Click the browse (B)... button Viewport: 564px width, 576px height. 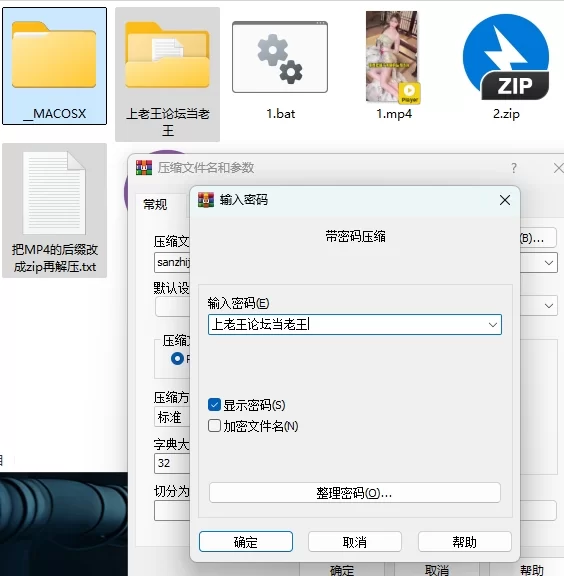pyautogui.click(x=538, y=238)
